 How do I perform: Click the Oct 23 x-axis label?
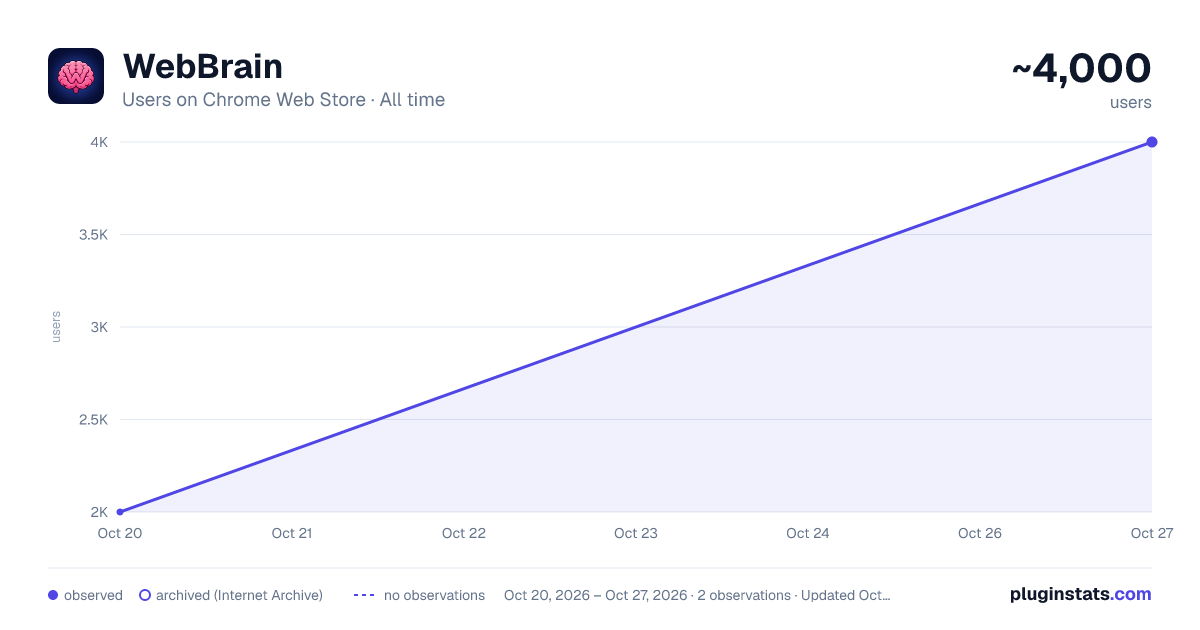pyautogui.click(x=636, y=533)
